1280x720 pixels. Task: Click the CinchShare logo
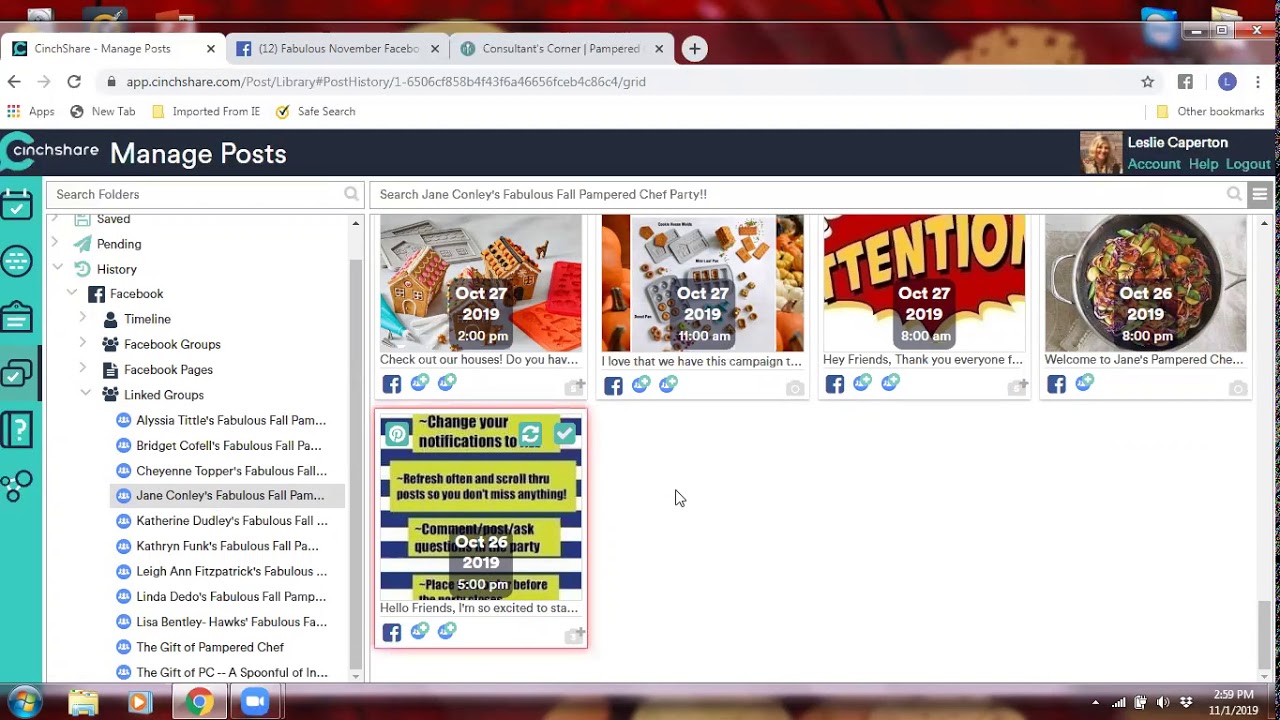tap(50, 151)
